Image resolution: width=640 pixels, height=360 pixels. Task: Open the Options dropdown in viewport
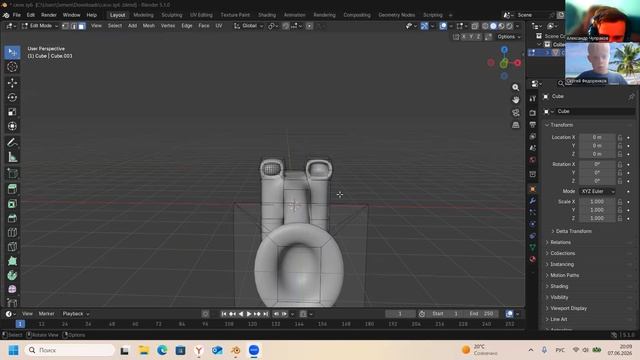[509, 37]
